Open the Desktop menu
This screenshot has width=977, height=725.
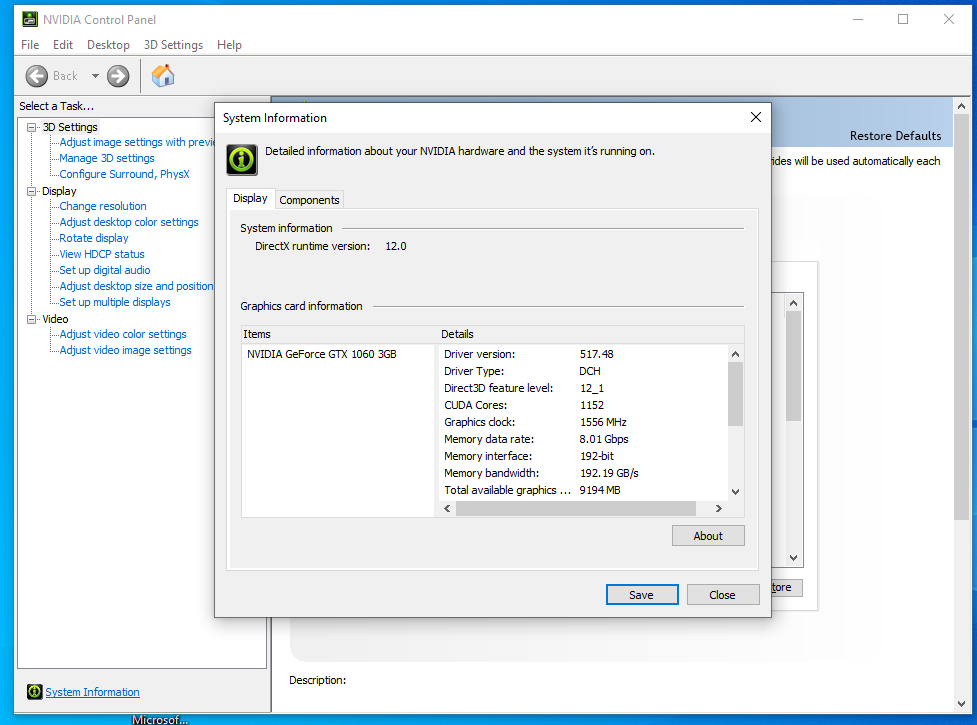click(108, 45)
